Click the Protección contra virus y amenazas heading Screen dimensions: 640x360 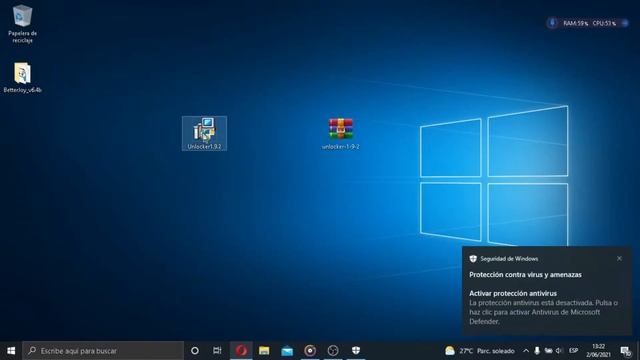pos(525,275)
